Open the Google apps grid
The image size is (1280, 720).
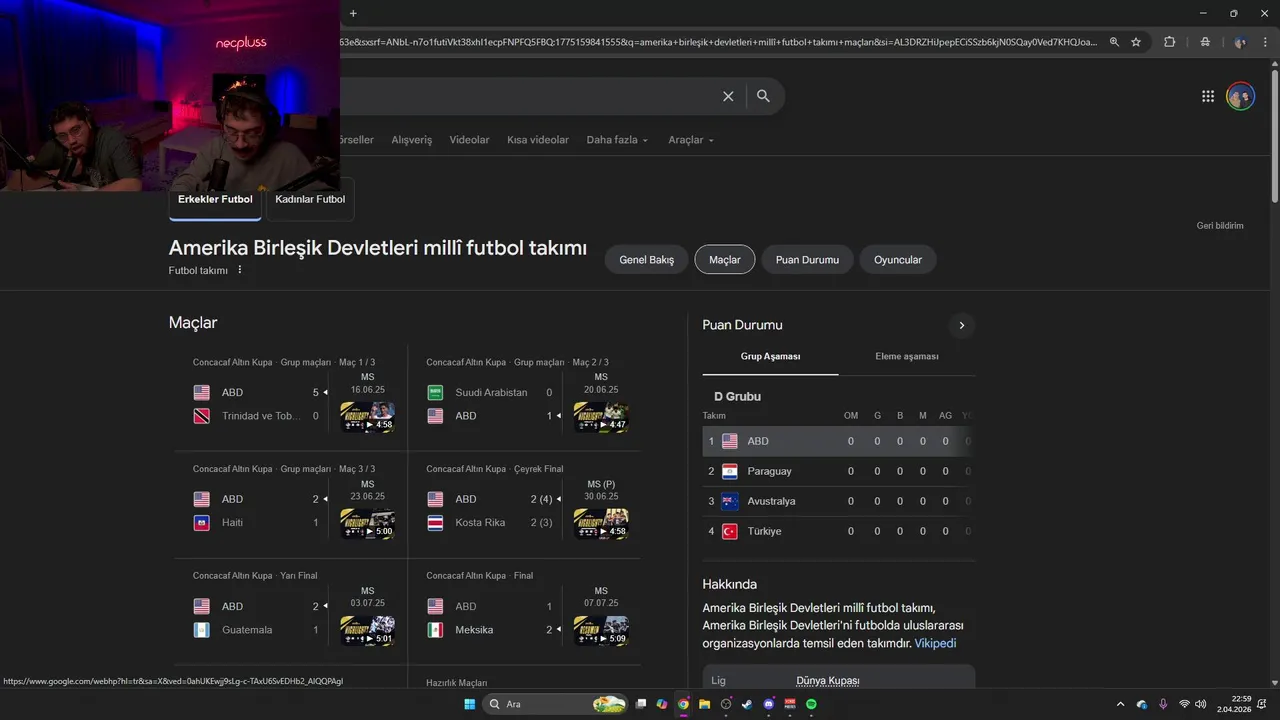1208,96
